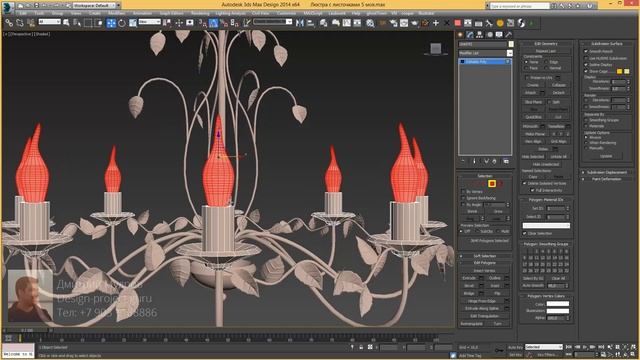640x360 pixels.
Task: Click the Remove Modifier trash icon
Action: point(494,161)
